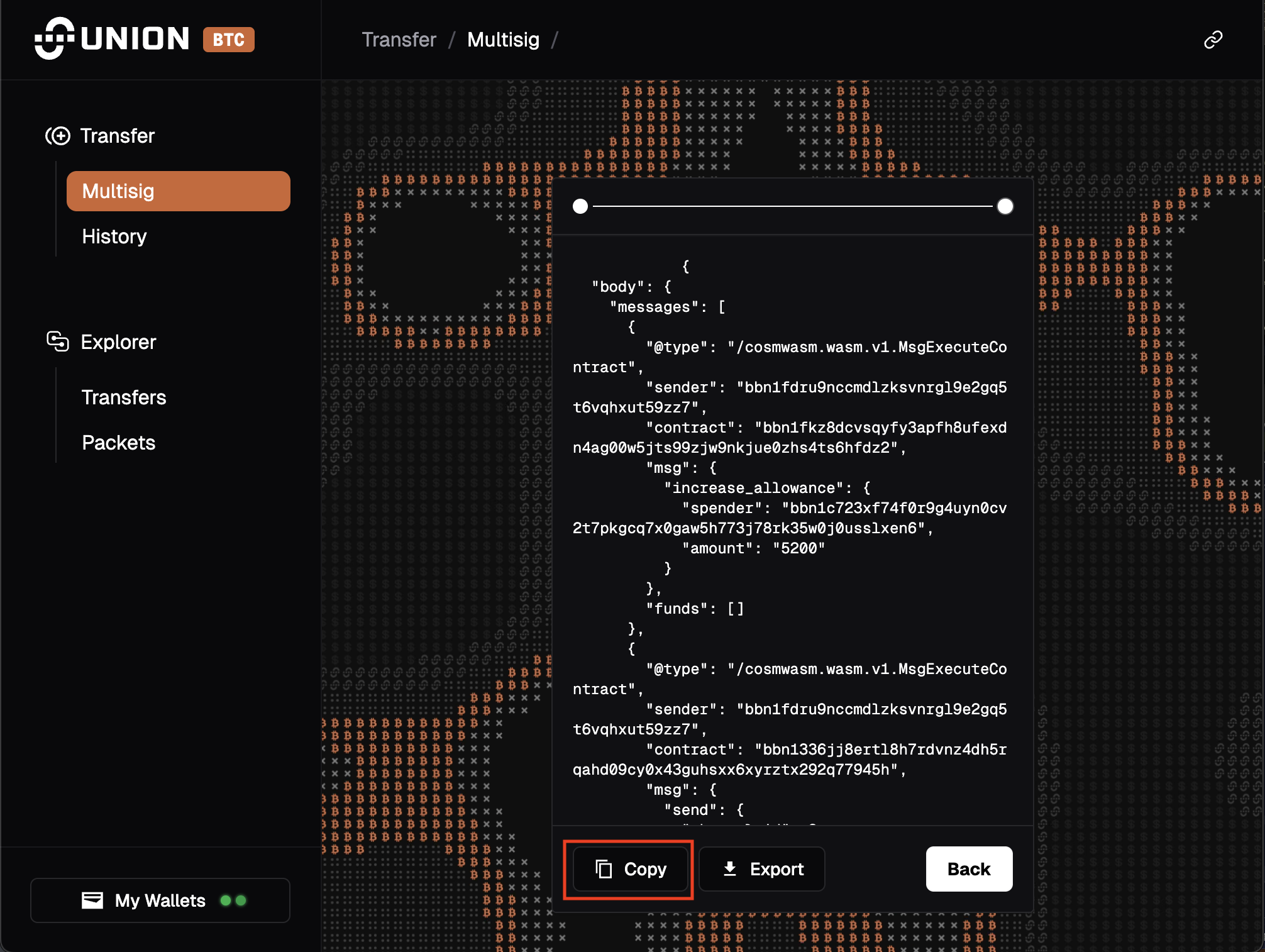Open the History page

(114, 236)
